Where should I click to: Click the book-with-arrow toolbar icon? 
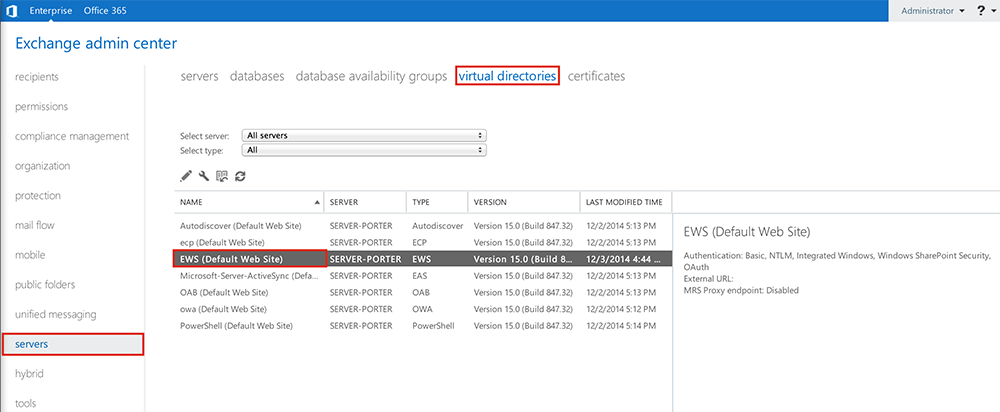pos(222,176)
